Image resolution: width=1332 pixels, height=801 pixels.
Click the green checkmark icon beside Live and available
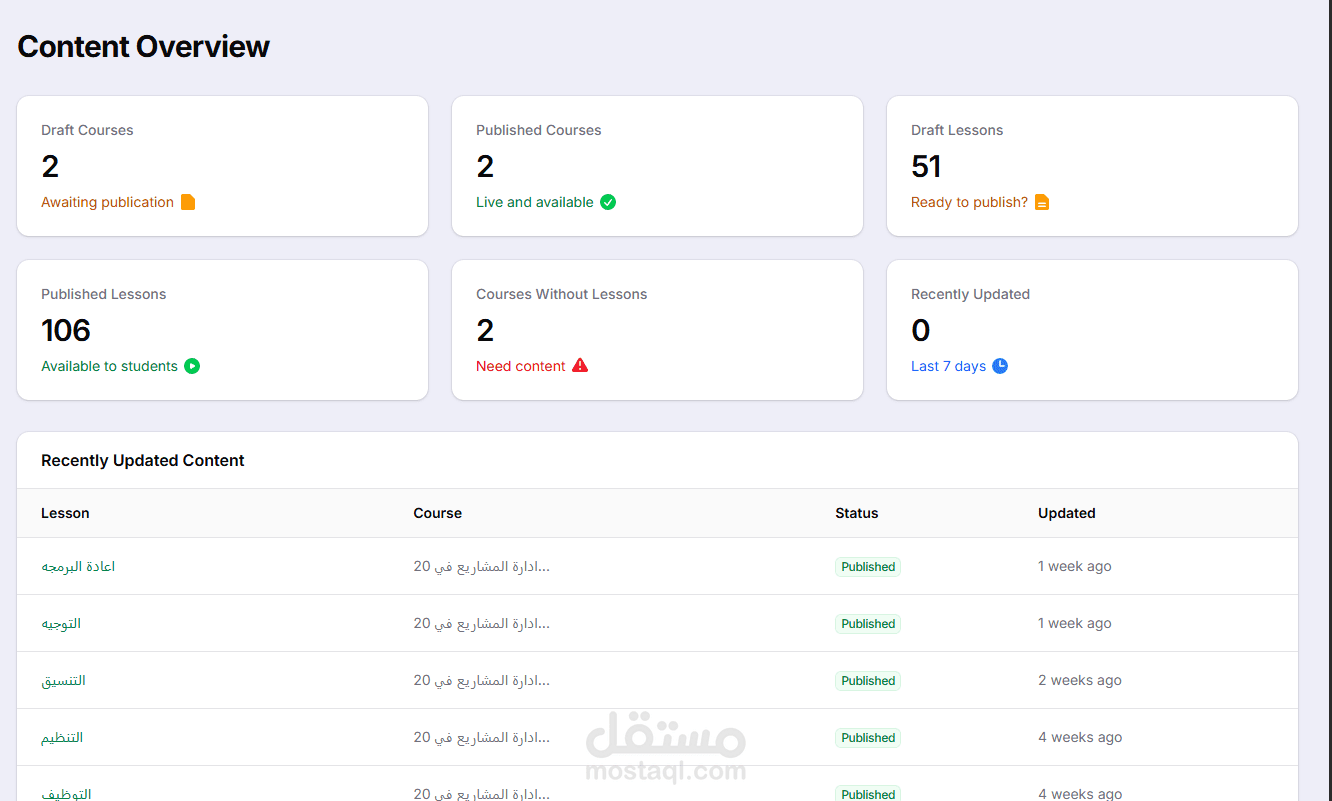pos(608,202)
